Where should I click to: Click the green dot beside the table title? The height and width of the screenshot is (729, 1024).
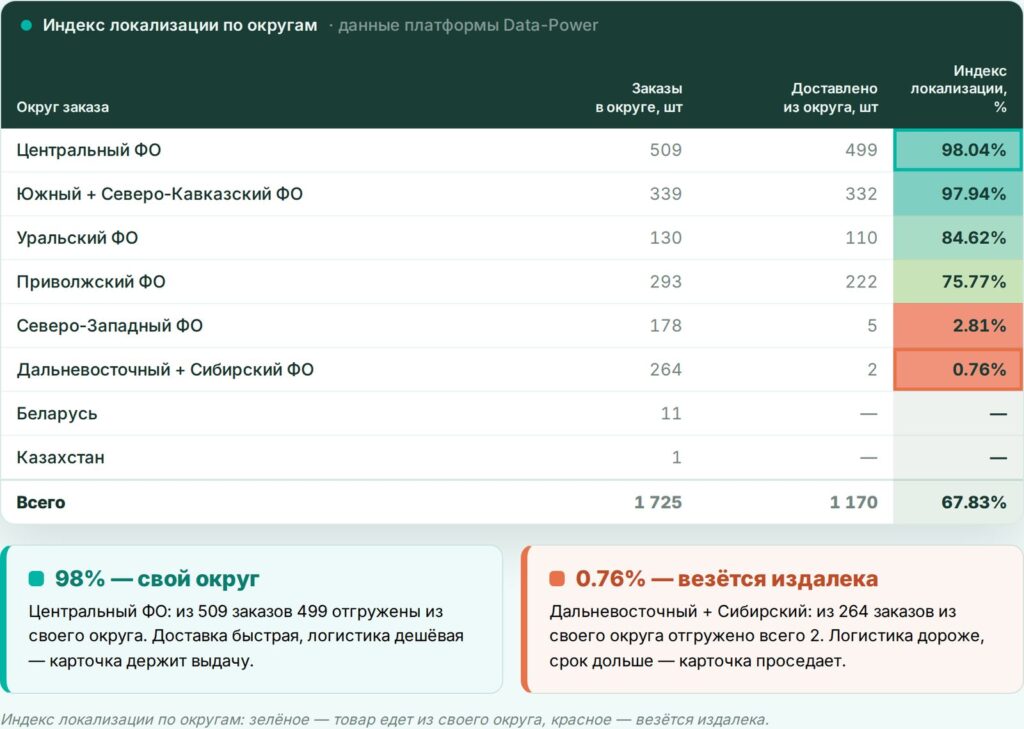point(26,25)
